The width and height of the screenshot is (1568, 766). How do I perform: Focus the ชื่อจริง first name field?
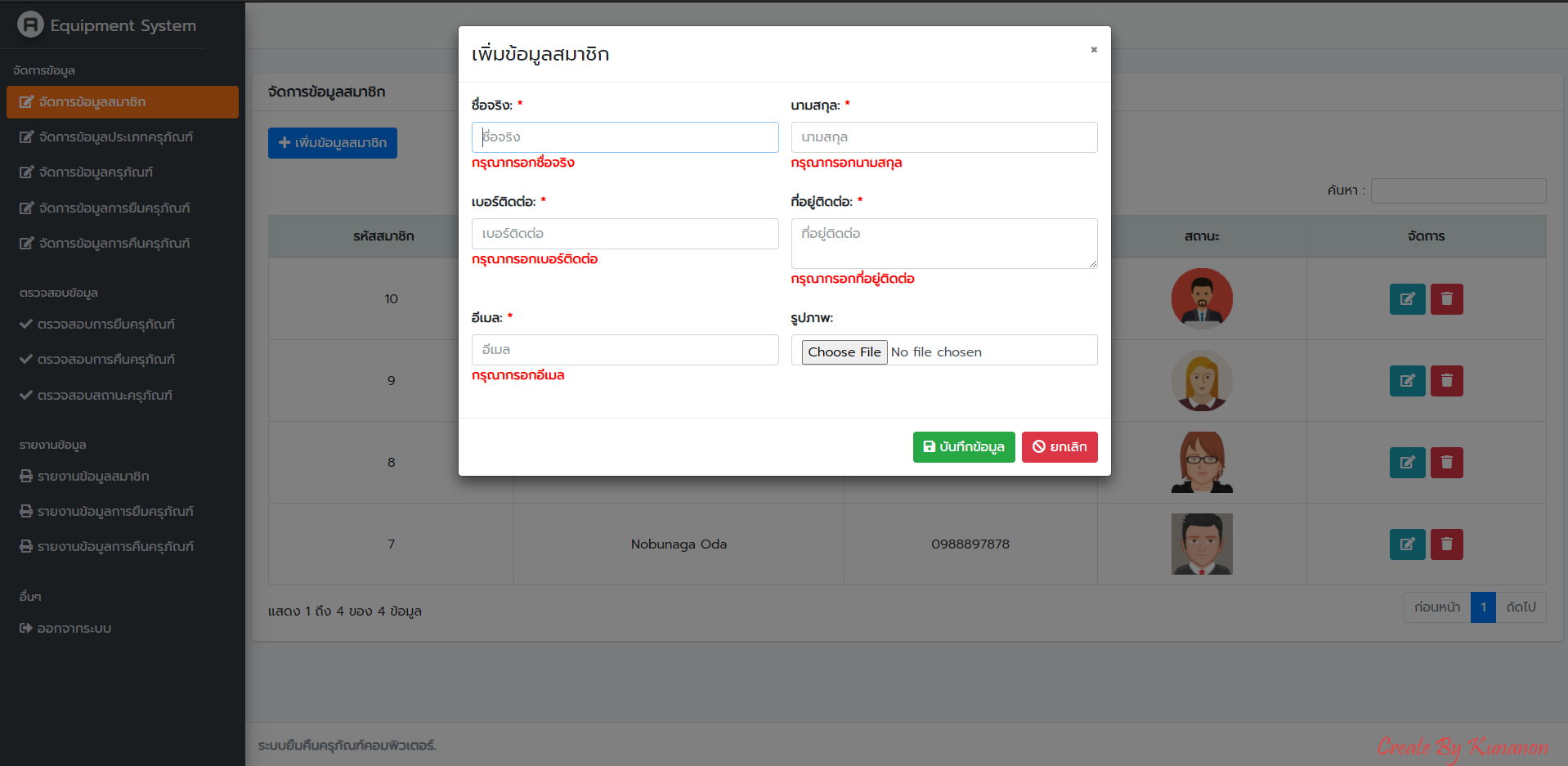(x=625, y=137)
